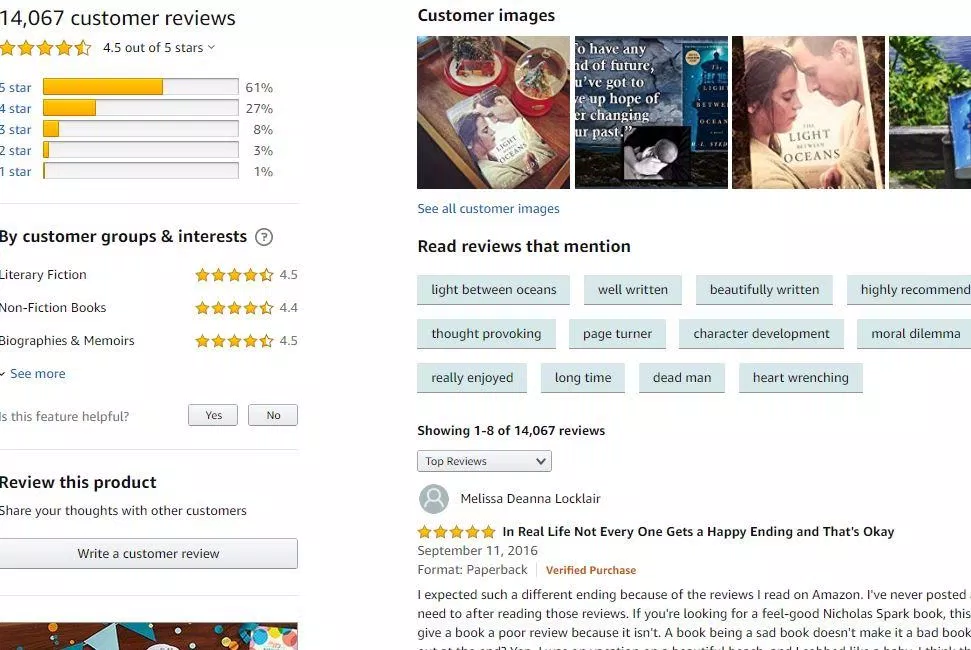Click No for feature helpful
971x650 pixels.
point(273,415)
